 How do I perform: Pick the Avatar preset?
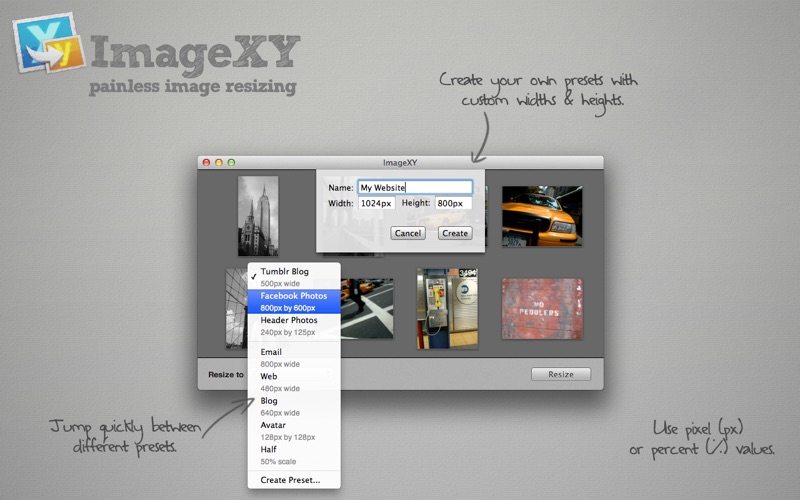pos(294,431)
